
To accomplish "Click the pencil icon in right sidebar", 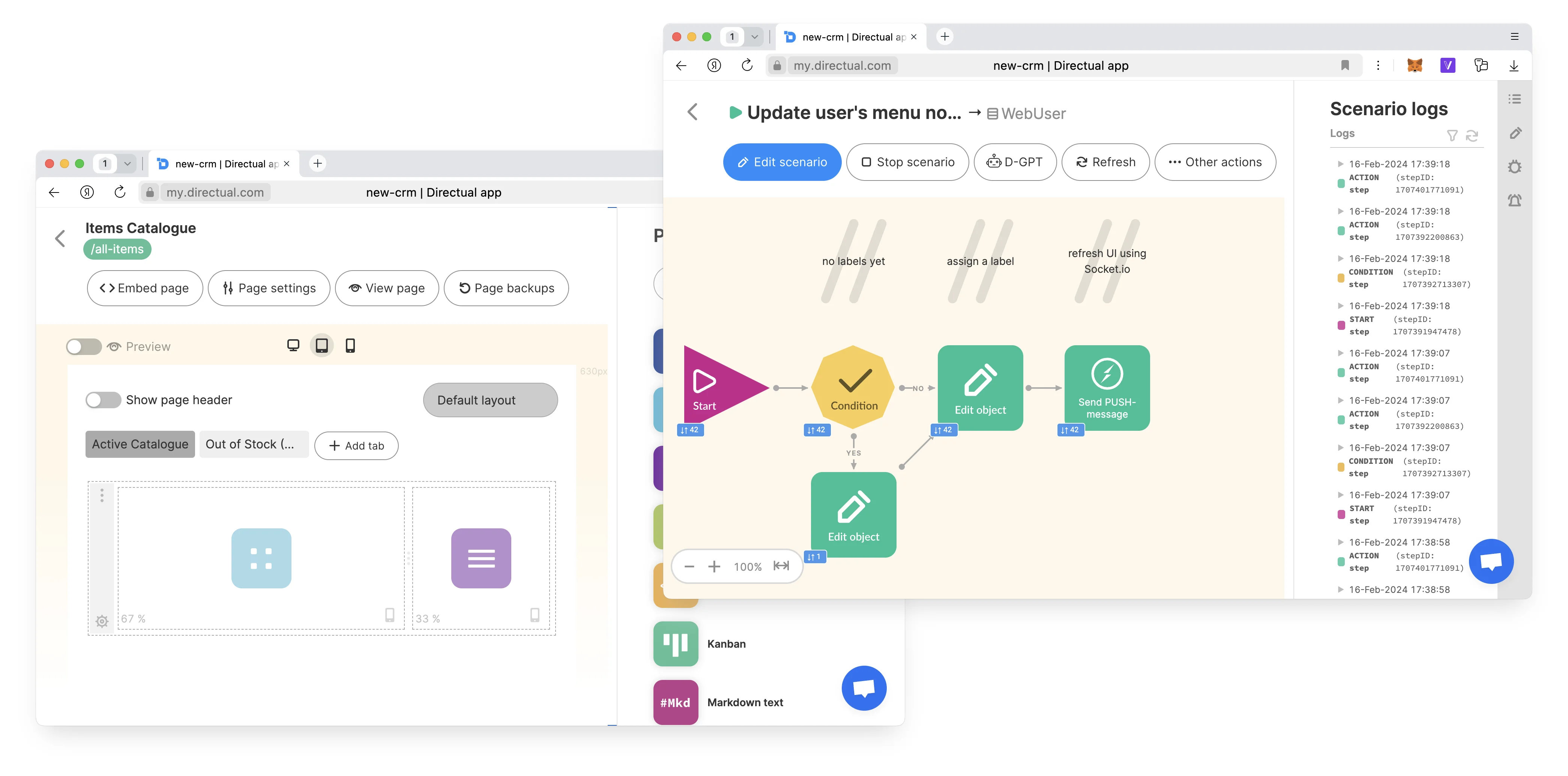I will click(x=1515, y=133).
